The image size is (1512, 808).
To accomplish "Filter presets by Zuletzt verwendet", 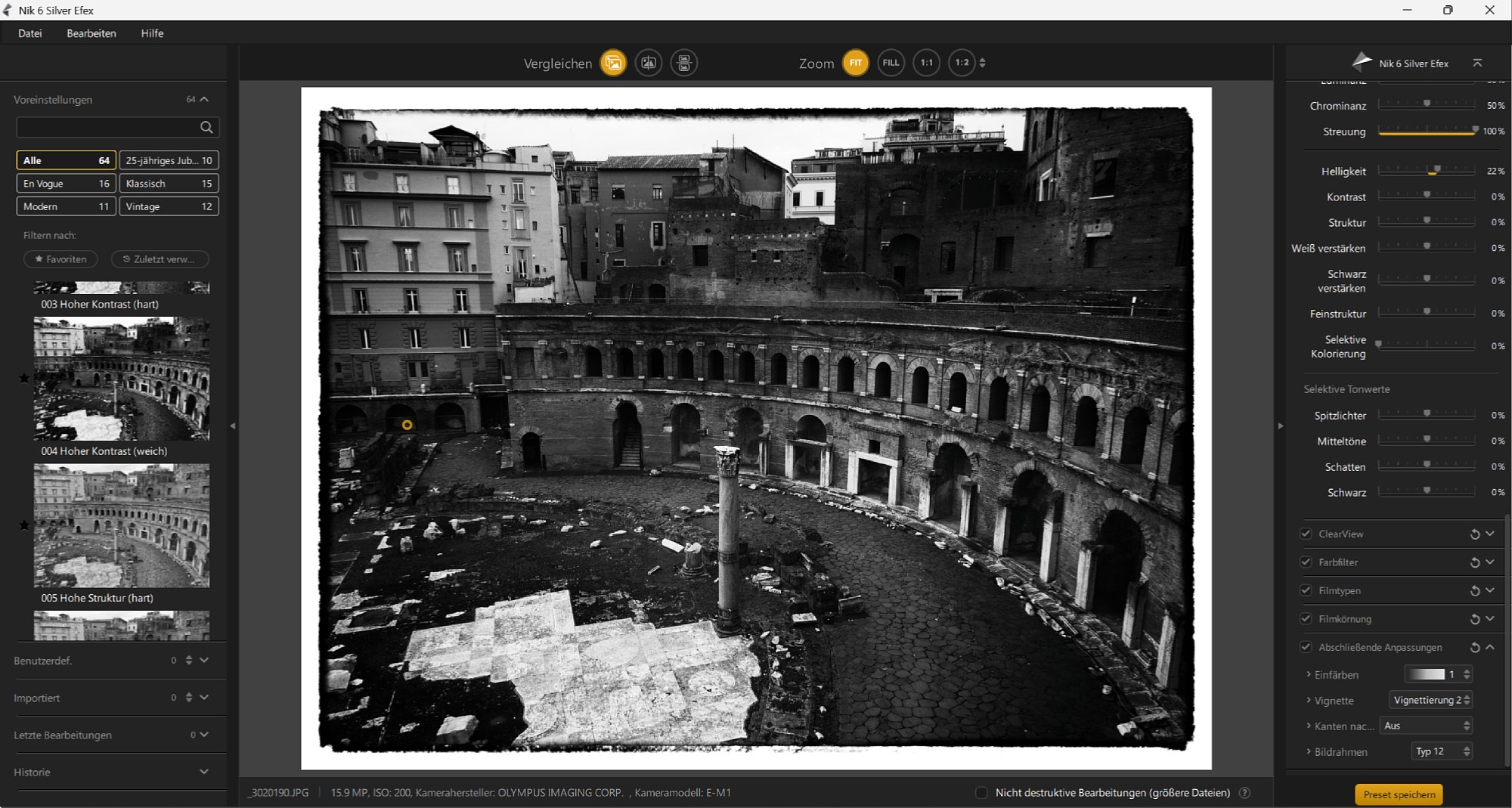I will coord(160,259).
